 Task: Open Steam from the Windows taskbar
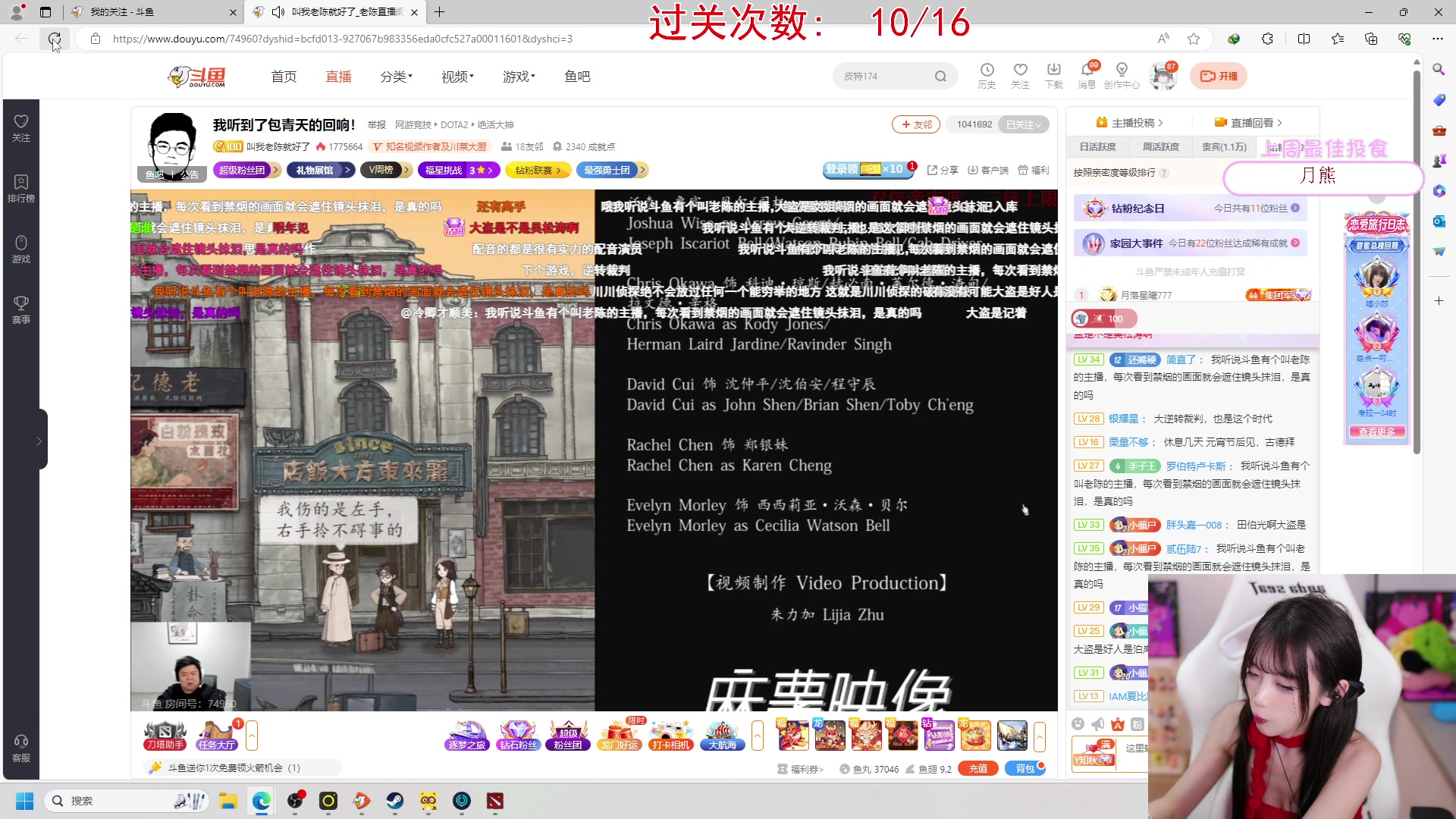(x=394, y=801)
